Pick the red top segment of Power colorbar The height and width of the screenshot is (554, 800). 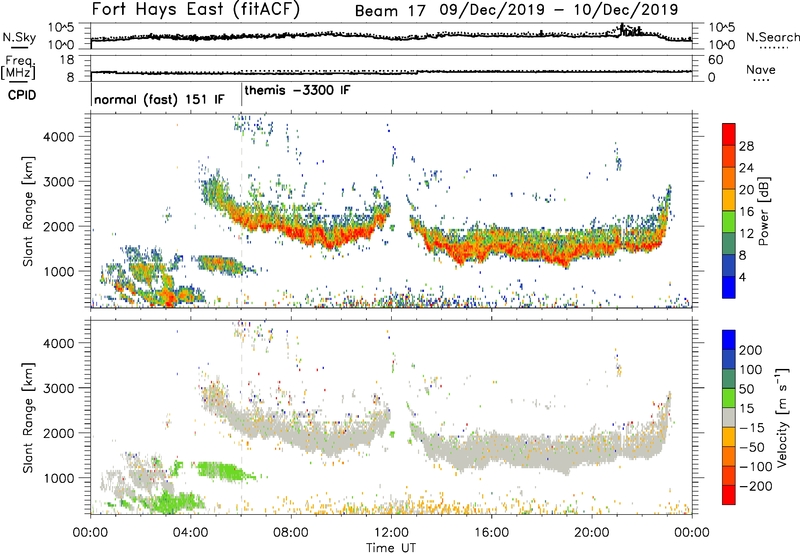(x=729, y=134)
